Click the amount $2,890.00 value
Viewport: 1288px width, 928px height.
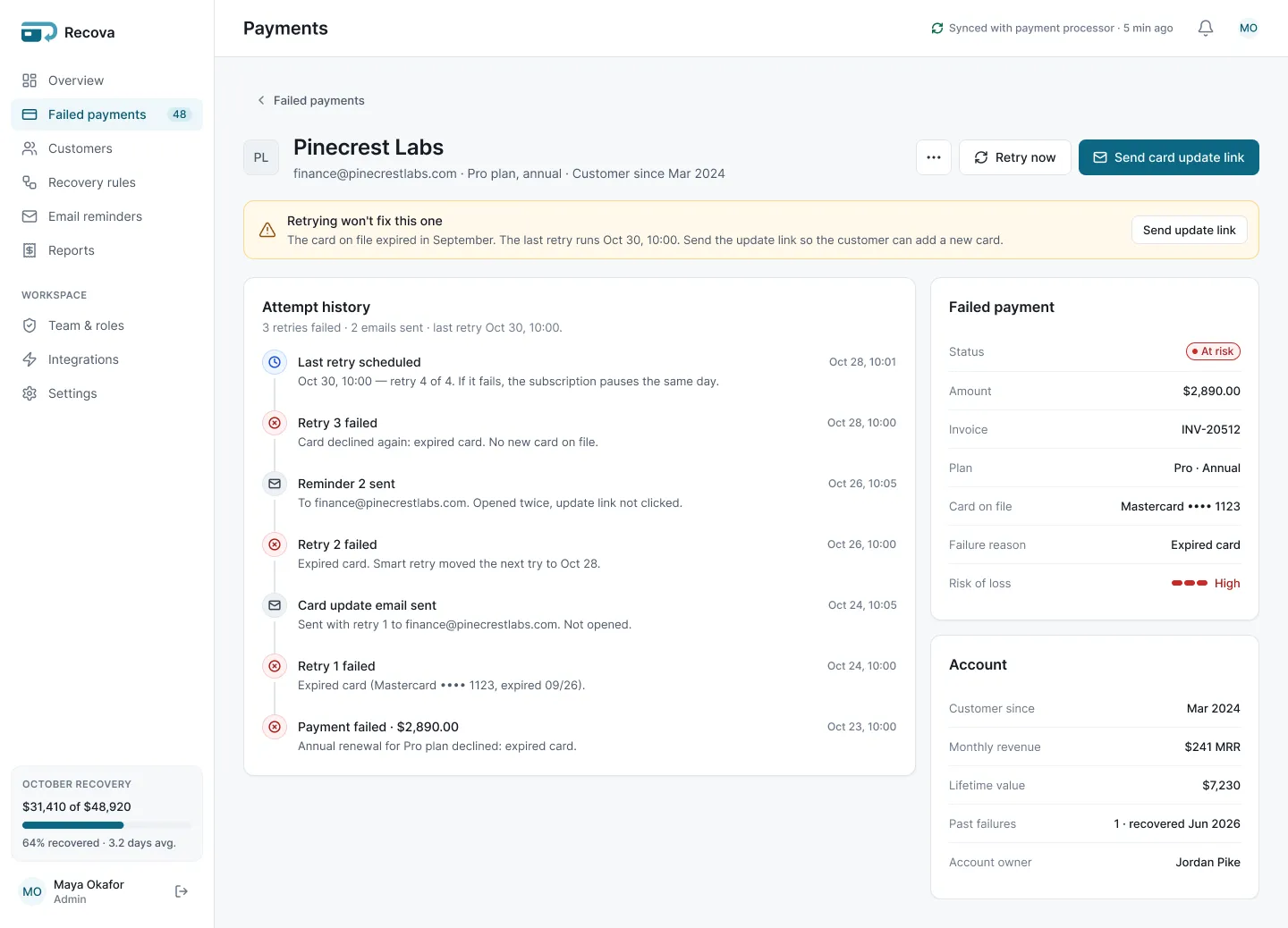[x=1211, y=391]
